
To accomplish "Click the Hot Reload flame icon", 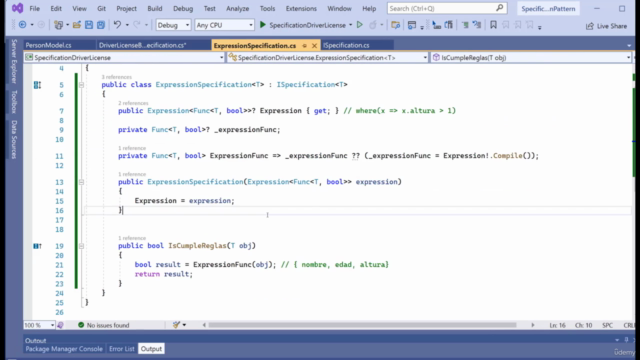I will (373, 25).
